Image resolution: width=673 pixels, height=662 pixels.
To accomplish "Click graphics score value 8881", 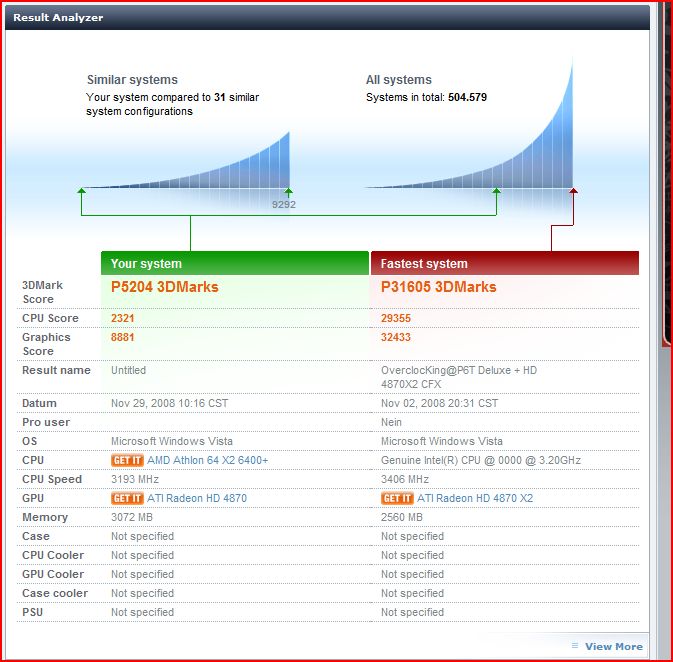I will [123, 337].
